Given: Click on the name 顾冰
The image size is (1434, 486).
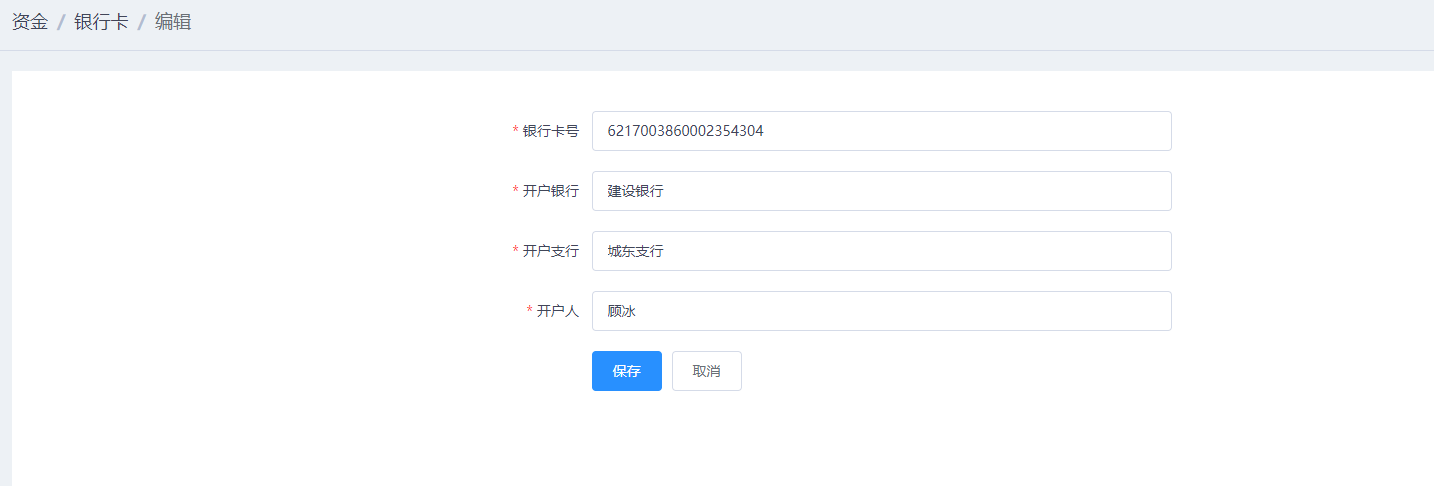Looking at the screenshot, I should pyautogui.click(x=621, y=311).
